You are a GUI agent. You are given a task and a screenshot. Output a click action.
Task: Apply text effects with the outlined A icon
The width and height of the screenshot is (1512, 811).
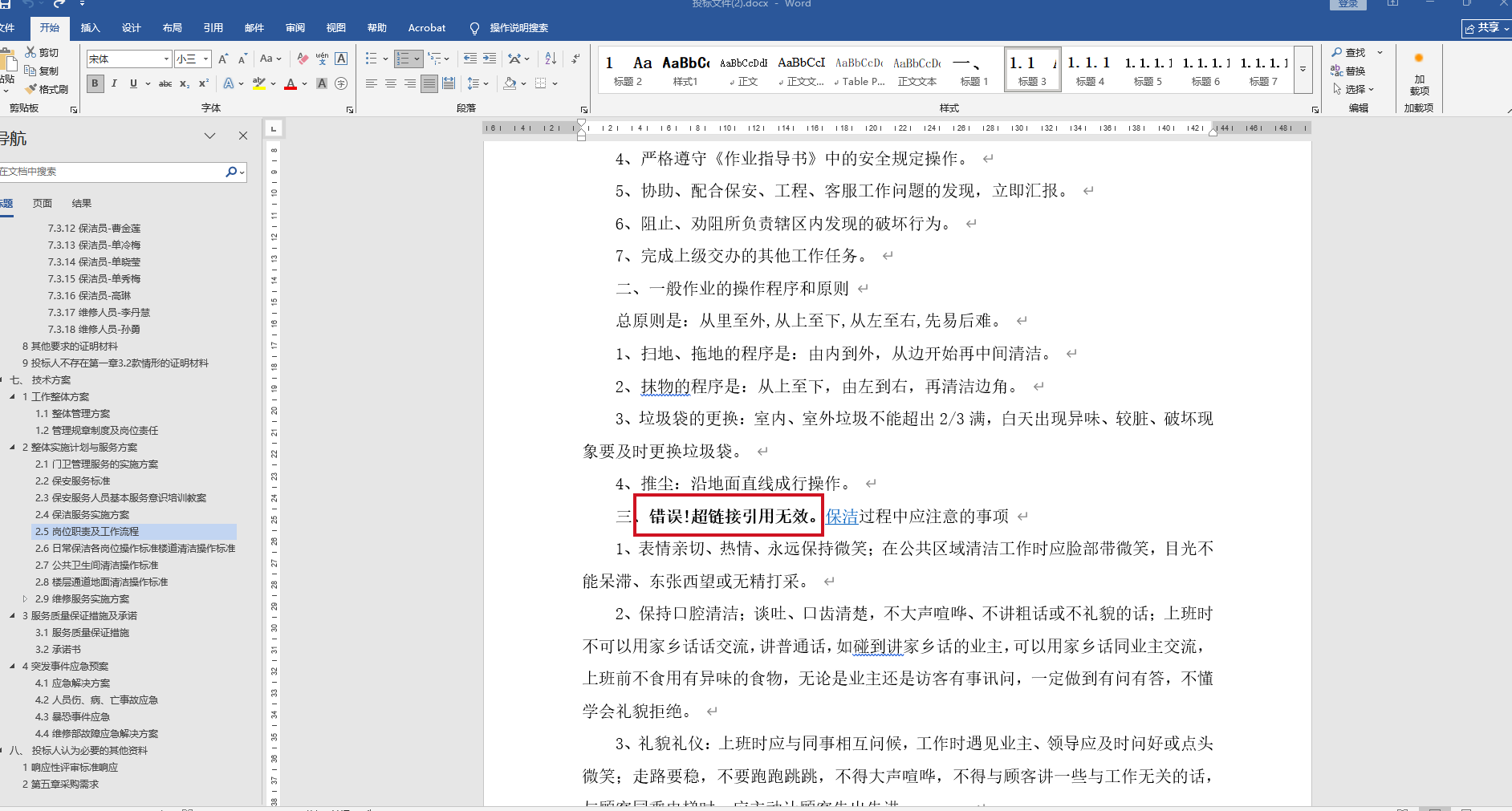pos(230,83)
